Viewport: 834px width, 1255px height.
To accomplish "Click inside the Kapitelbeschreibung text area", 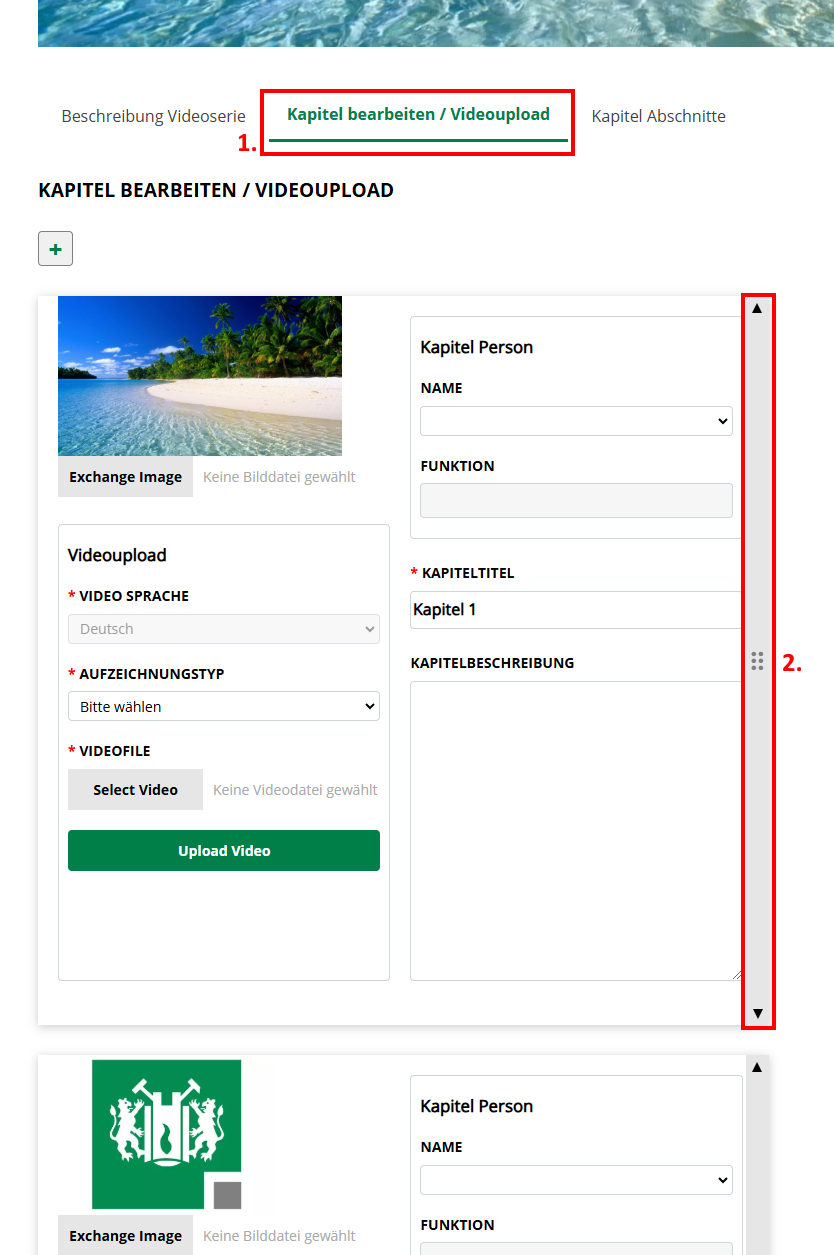I will [576, 831].
